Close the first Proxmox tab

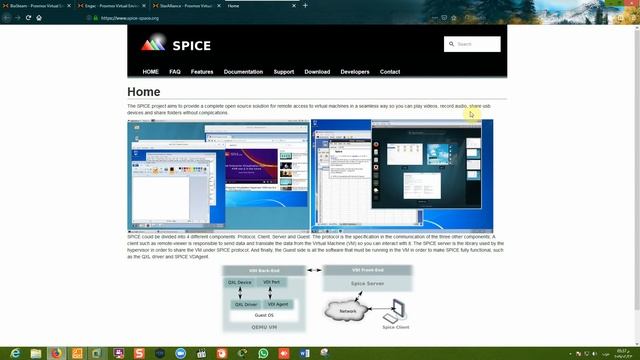(69, 6)
